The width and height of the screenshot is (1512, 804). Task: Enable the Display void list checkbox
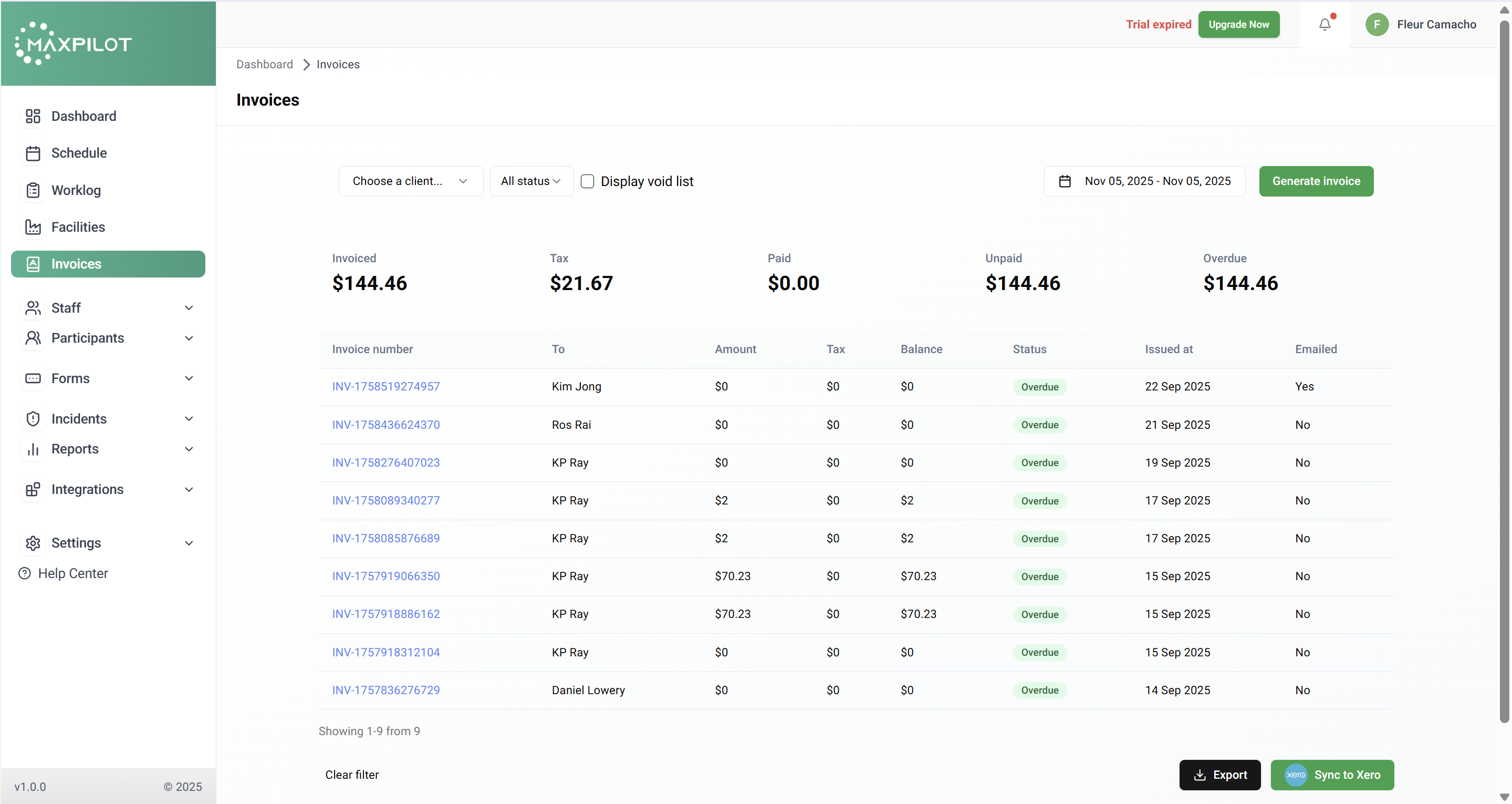pos(587,181)
